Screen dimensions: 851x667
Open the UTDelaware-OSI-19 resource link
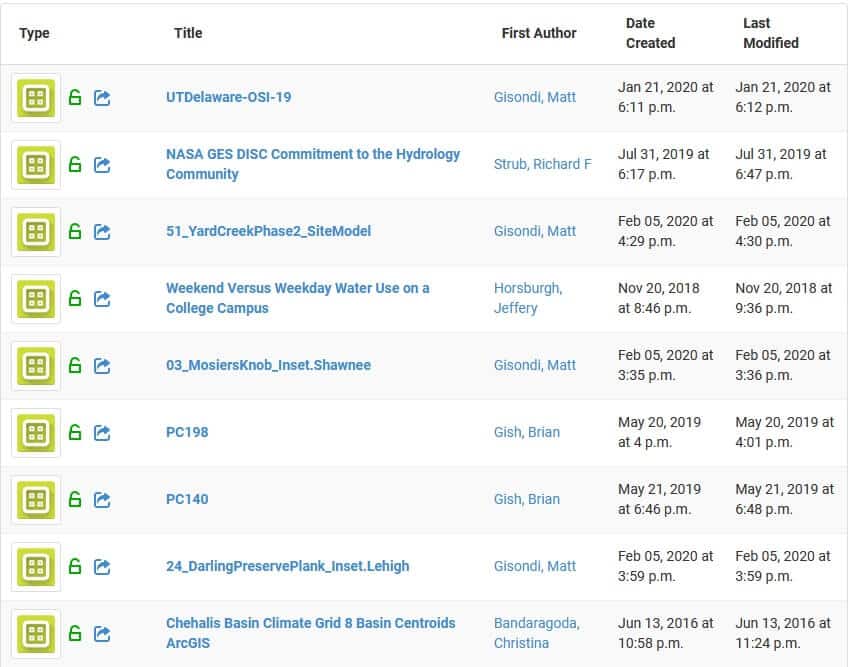(228, 97)
